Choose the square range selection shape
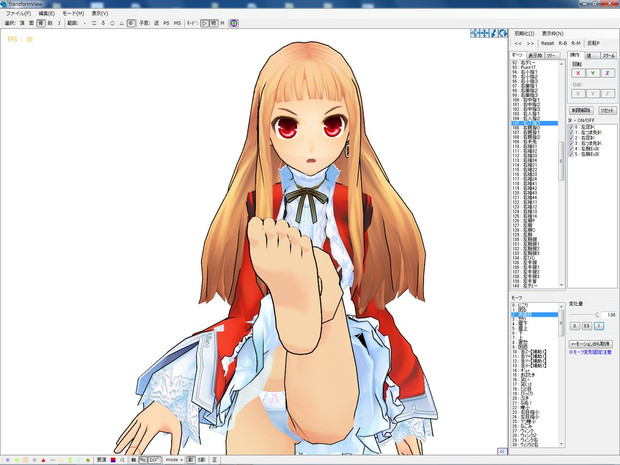Viewport: 620px width, 465px height. [94, 23]
